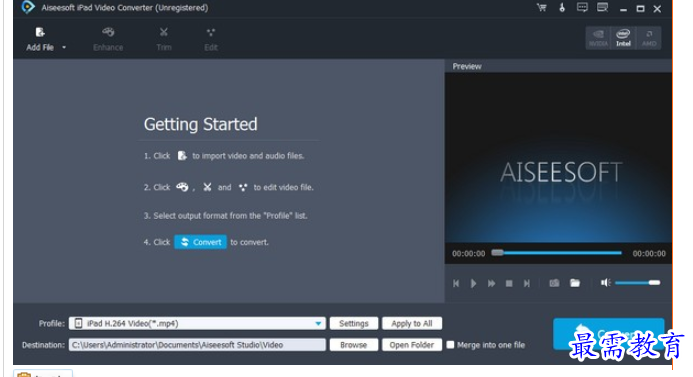Viewport: 693px width, 377px height.
Task: Click the register key icon
Action: 562,8
